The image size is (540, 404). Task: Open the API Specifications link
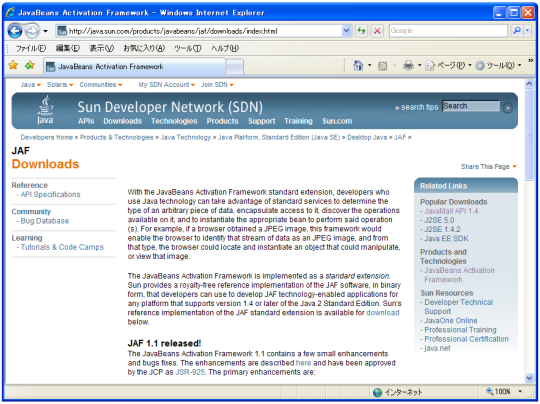pyautogui.click(x=50, y=195)
